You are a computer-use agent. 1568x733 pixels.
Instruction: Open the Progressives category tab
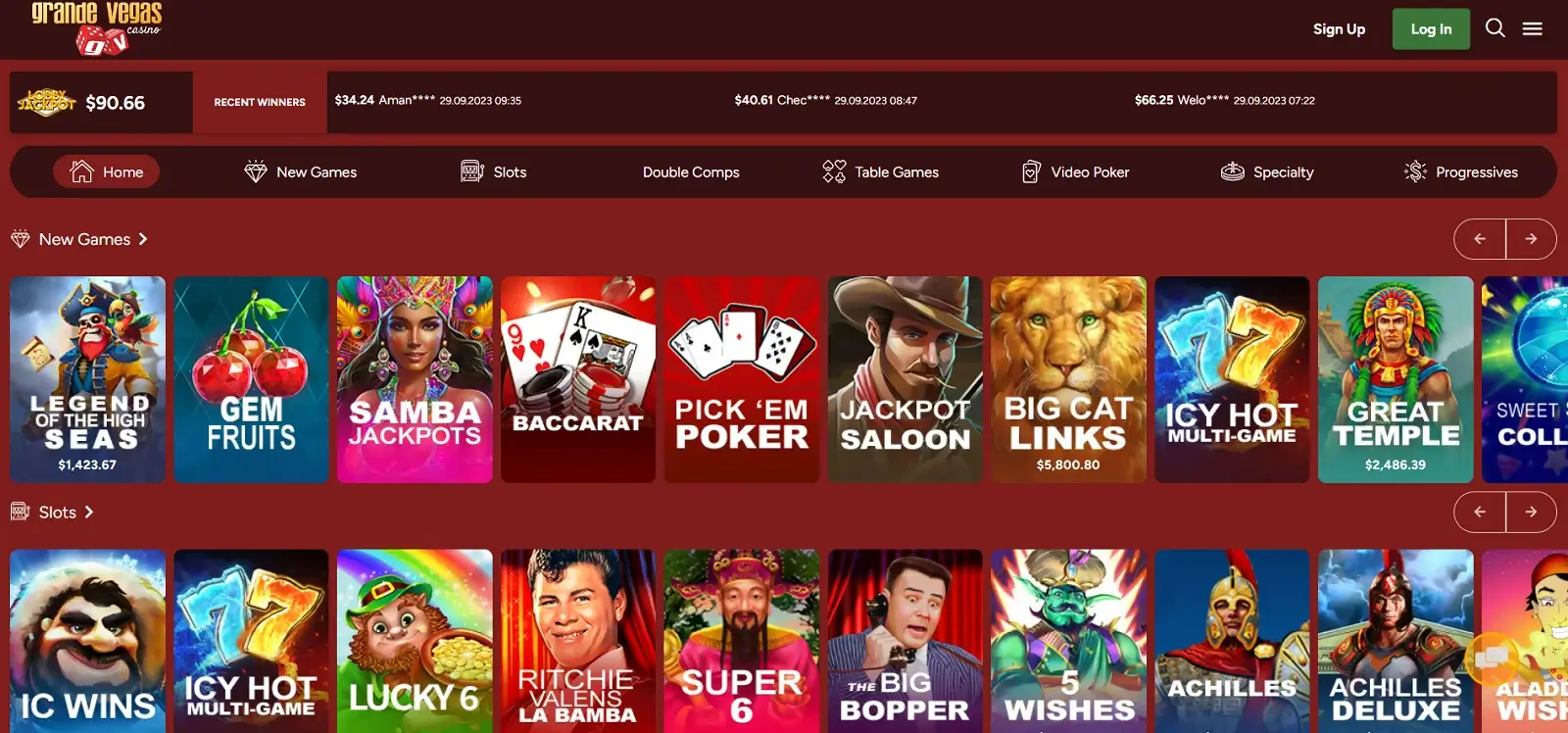(1461, 171)
